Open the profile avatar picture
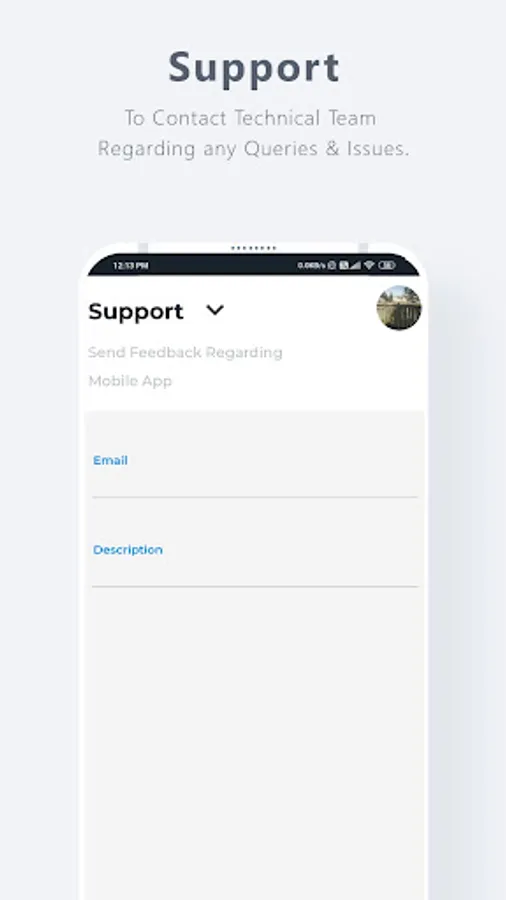506x900 pixels. tap(399, 308)
